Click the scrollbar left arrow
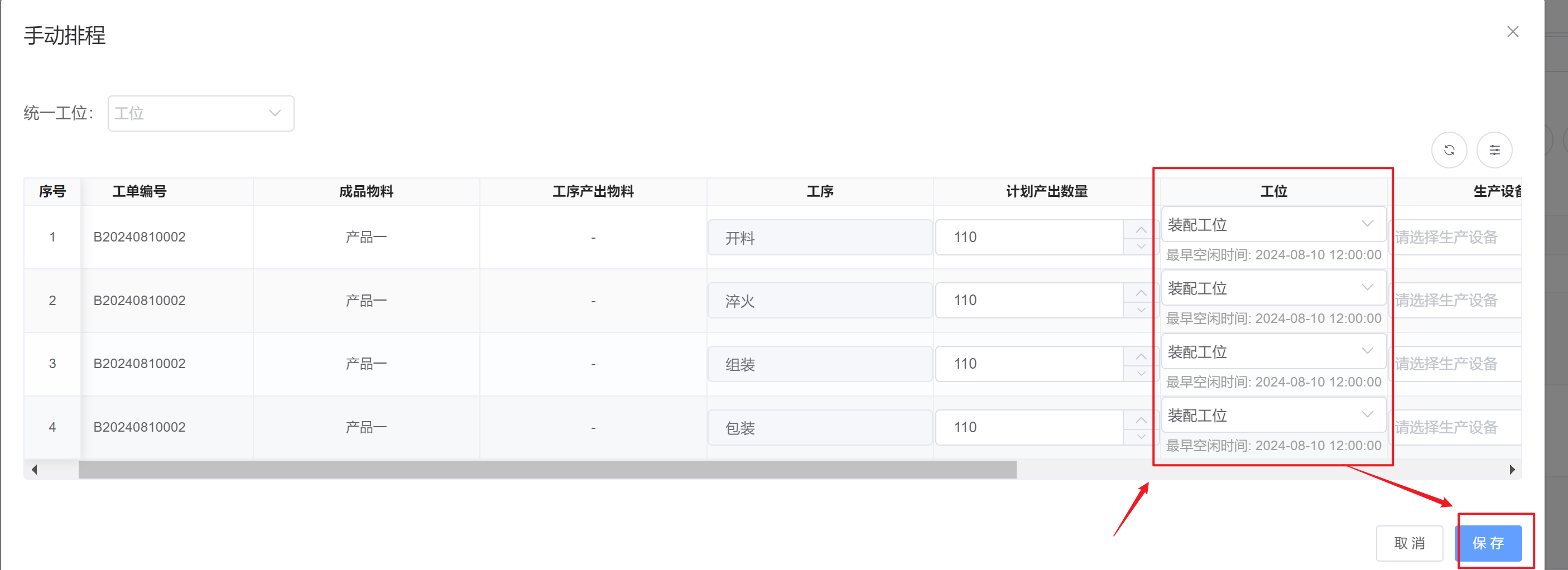 (x=34, y=470)
